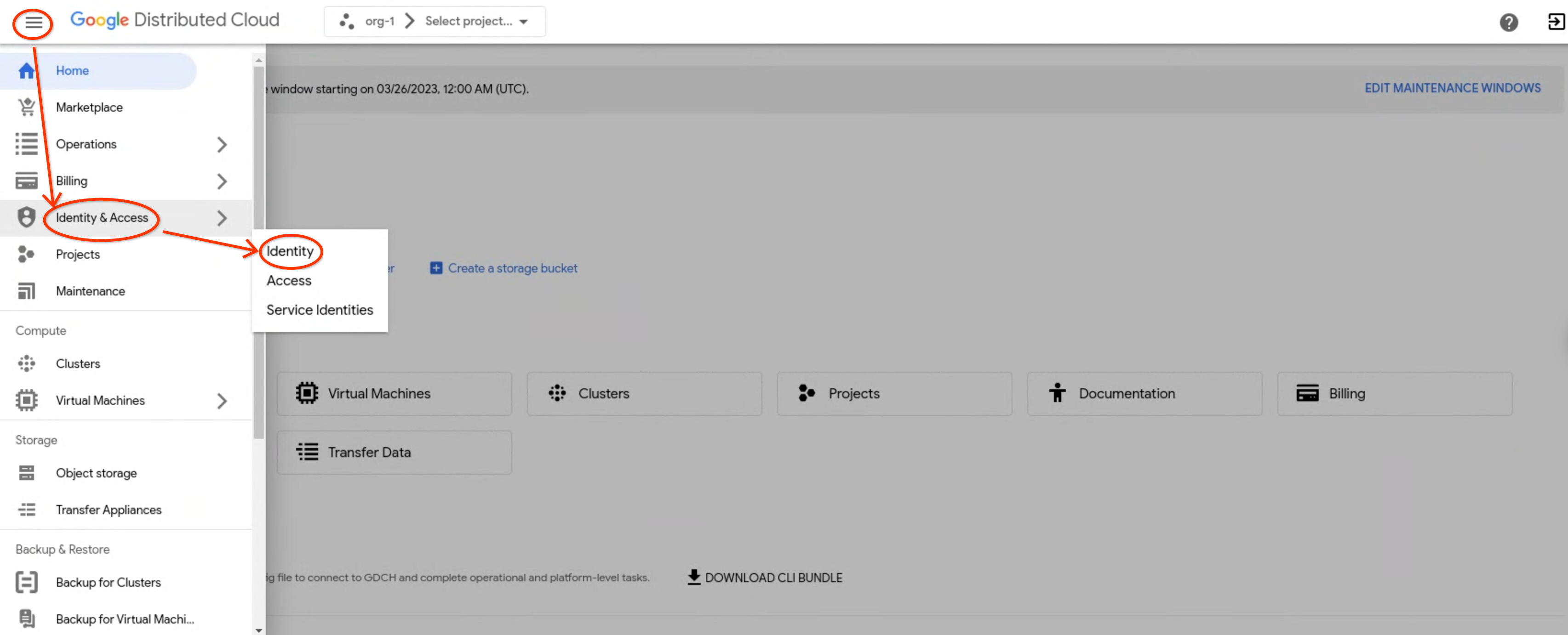Click the Backup for Clusters icon
Screen dimensions: 1568x635
click(x=26, y=582)
